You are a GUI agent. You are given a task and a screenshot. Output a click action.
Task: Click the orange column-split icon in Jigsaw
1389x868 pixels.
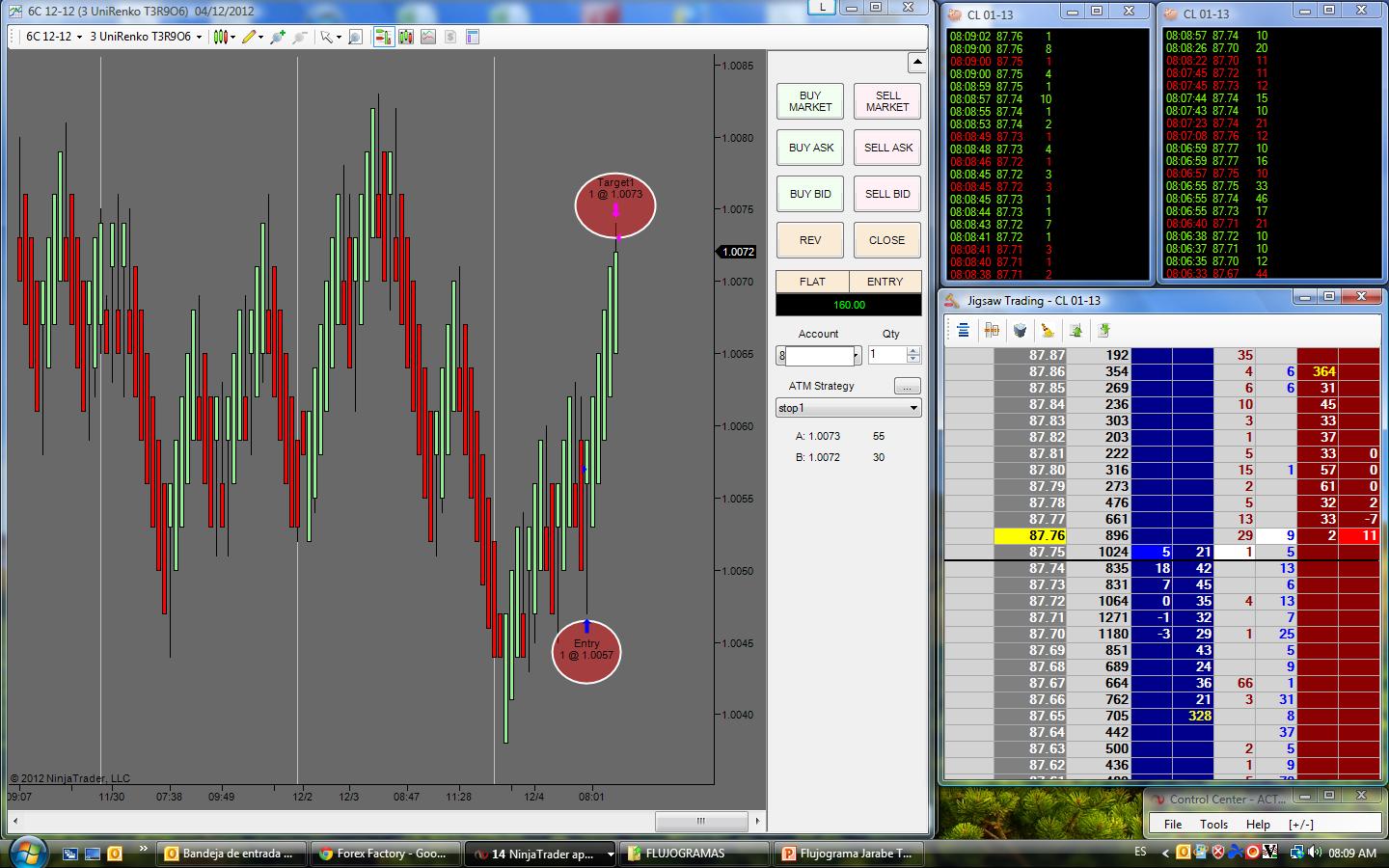(992, 331)
